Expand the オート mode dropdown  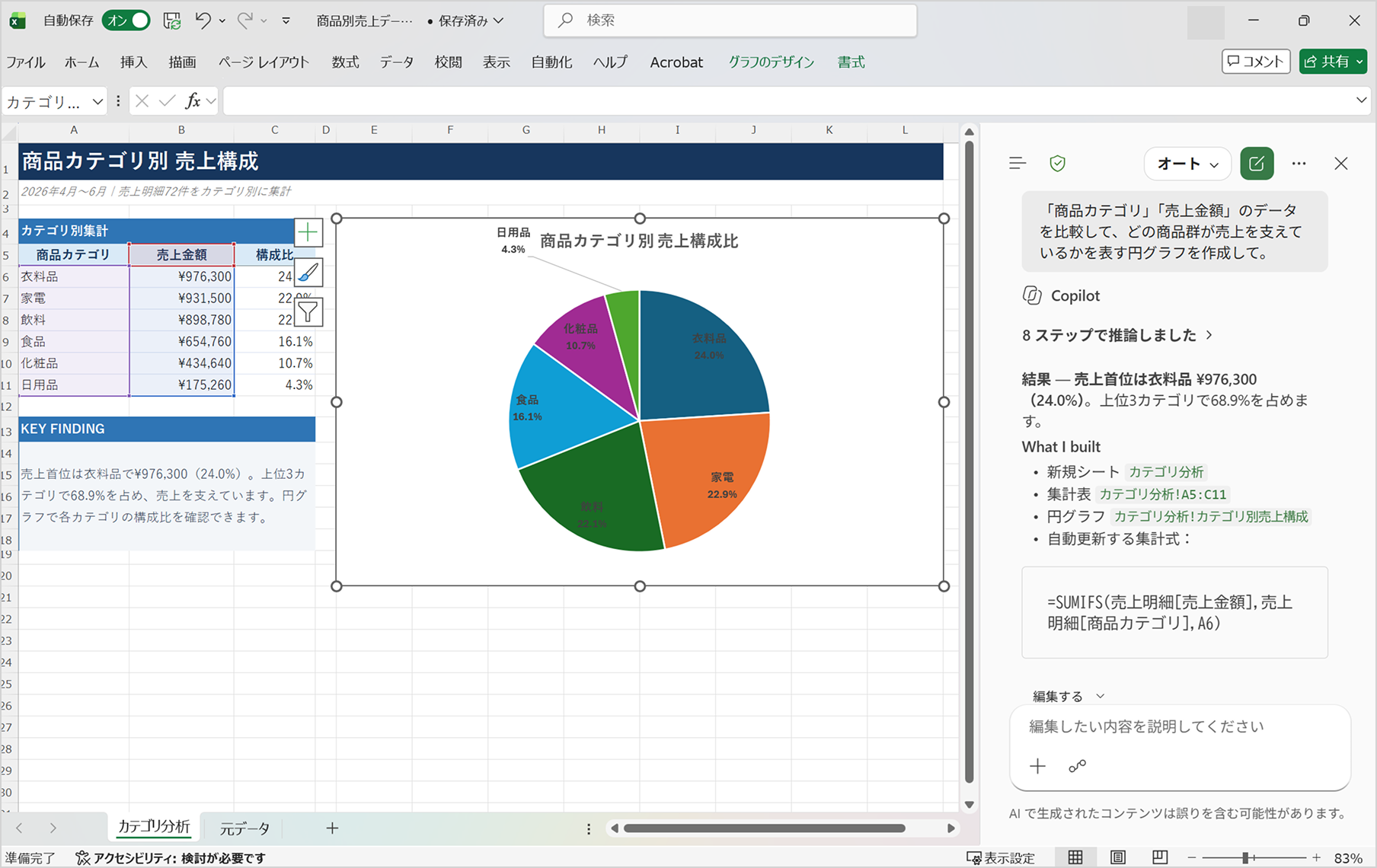1187,164
